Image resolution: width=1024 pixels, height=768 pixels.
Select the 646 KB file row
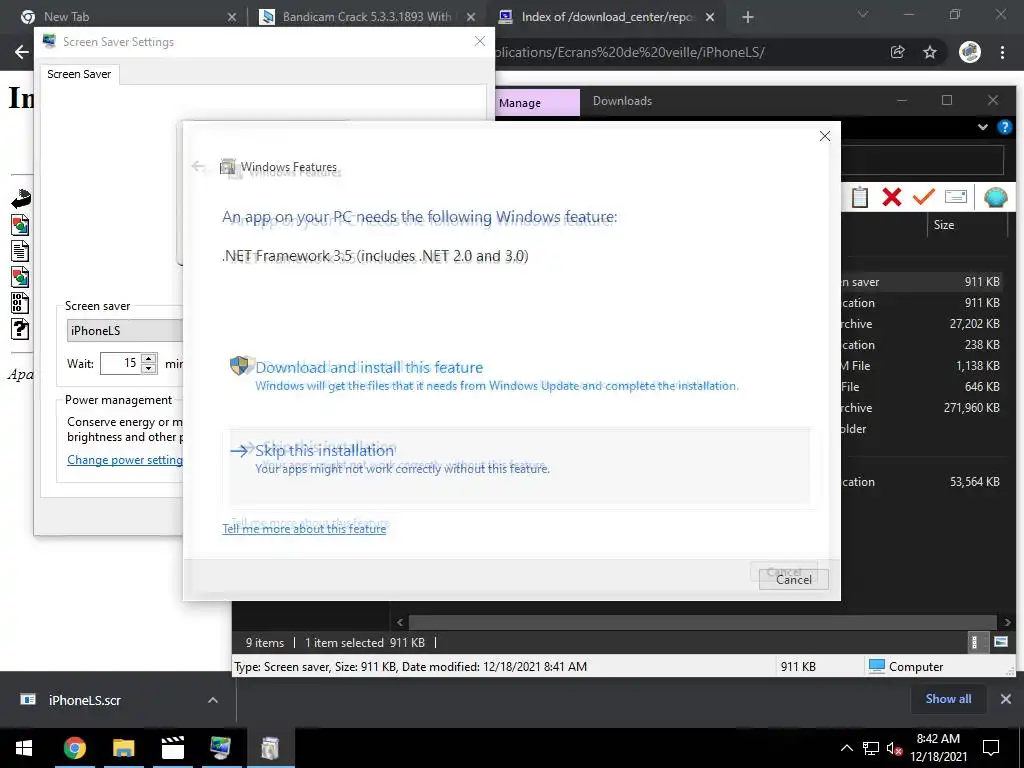921,387
